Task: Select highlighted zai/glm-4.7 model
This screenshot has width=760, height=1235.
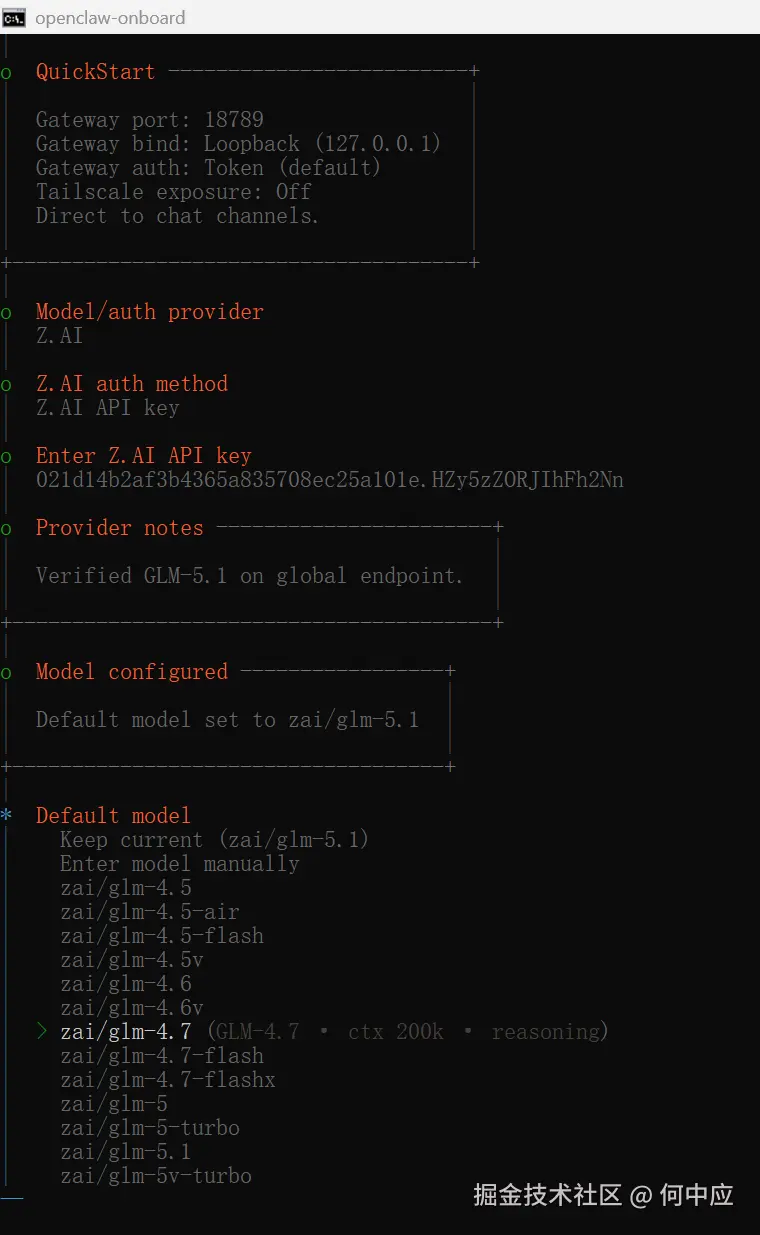Action: pos(125,1032)
